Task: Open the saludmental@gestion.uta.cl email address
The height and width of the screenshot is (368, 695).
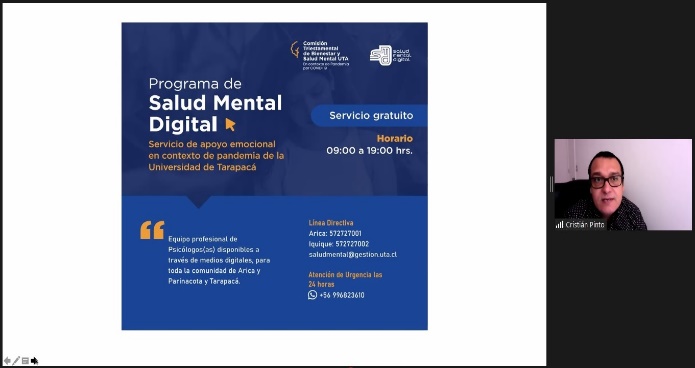Action: pos(353,255)
